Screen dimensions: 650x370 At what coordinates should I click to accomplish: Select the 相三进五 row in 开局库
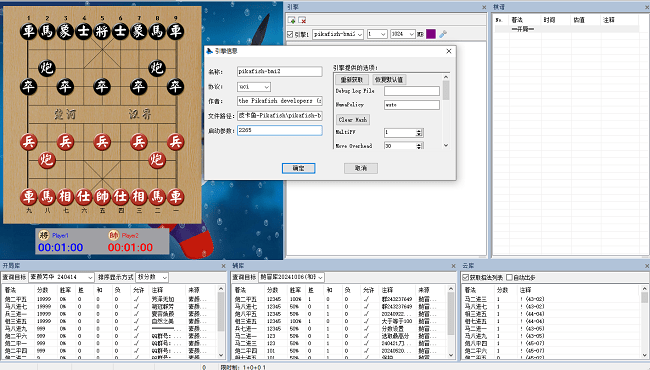click(109, 321)
